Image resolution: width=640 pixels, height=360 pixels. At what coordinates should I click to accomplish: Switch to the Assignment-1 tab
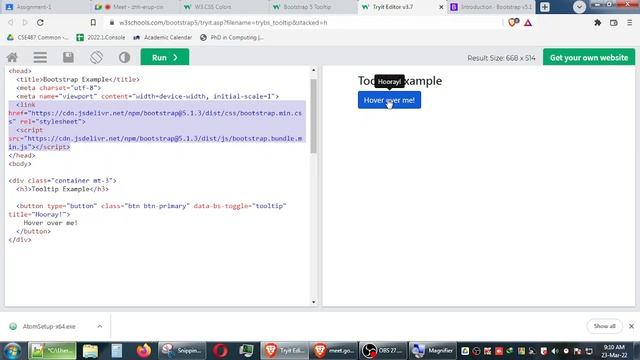click(45, 7)
